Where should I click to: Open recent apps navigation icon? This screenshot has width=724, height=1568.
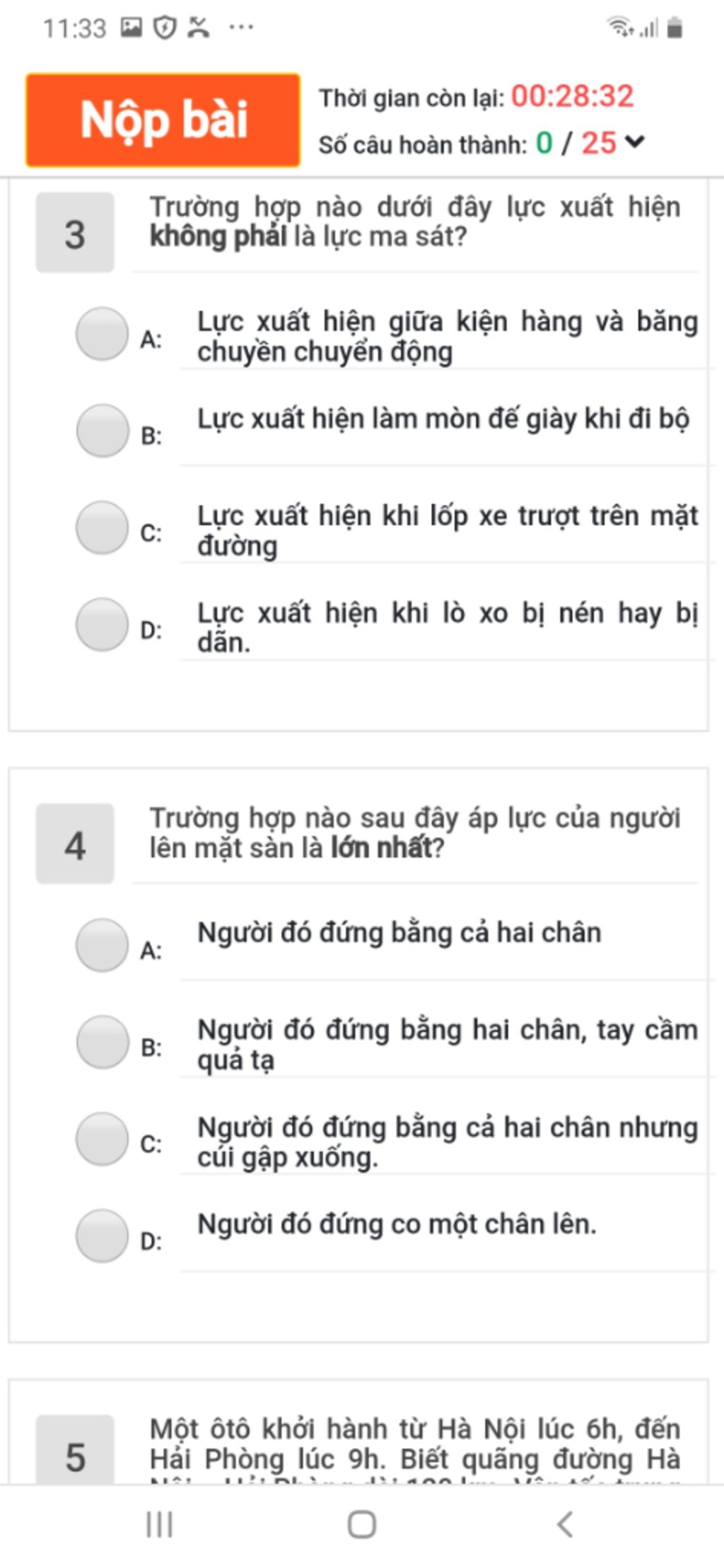point(159,1524)
